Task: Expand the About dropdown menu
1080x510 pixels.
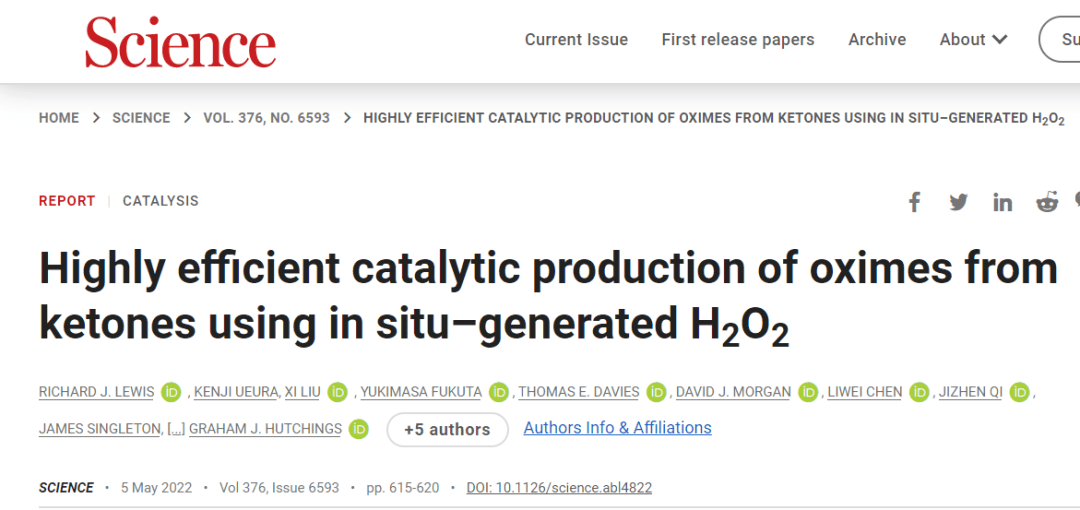Action: click(973, 40)
